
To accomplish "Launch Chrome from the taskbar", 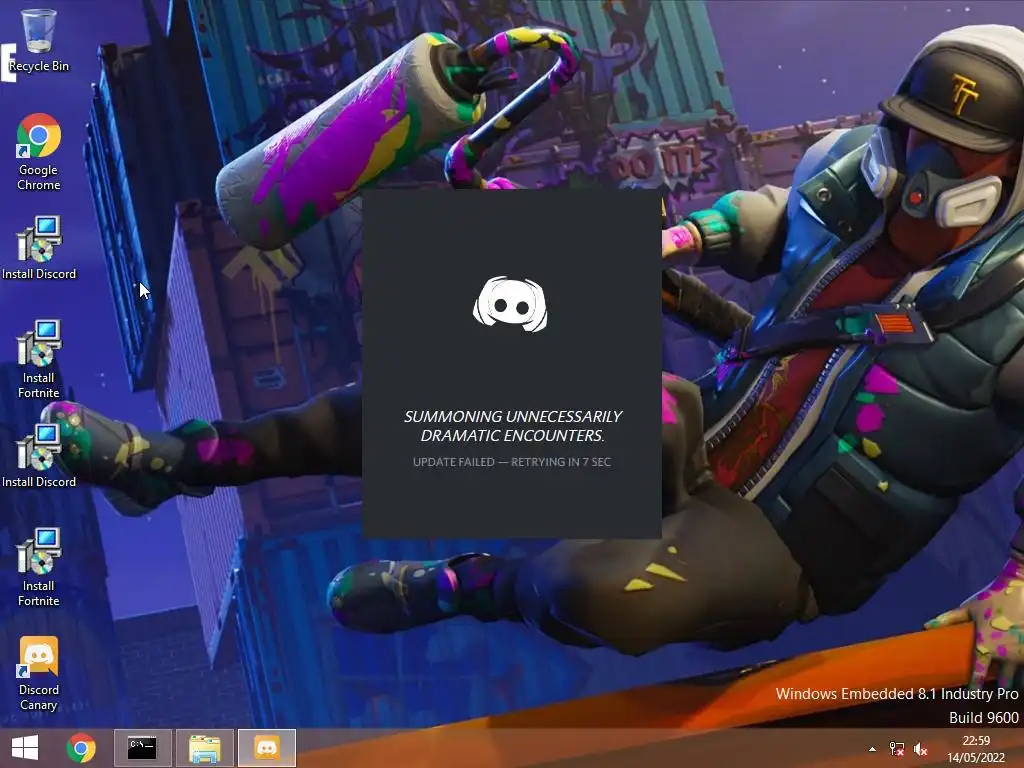I will pyautogui.click(x=81, y=748).
